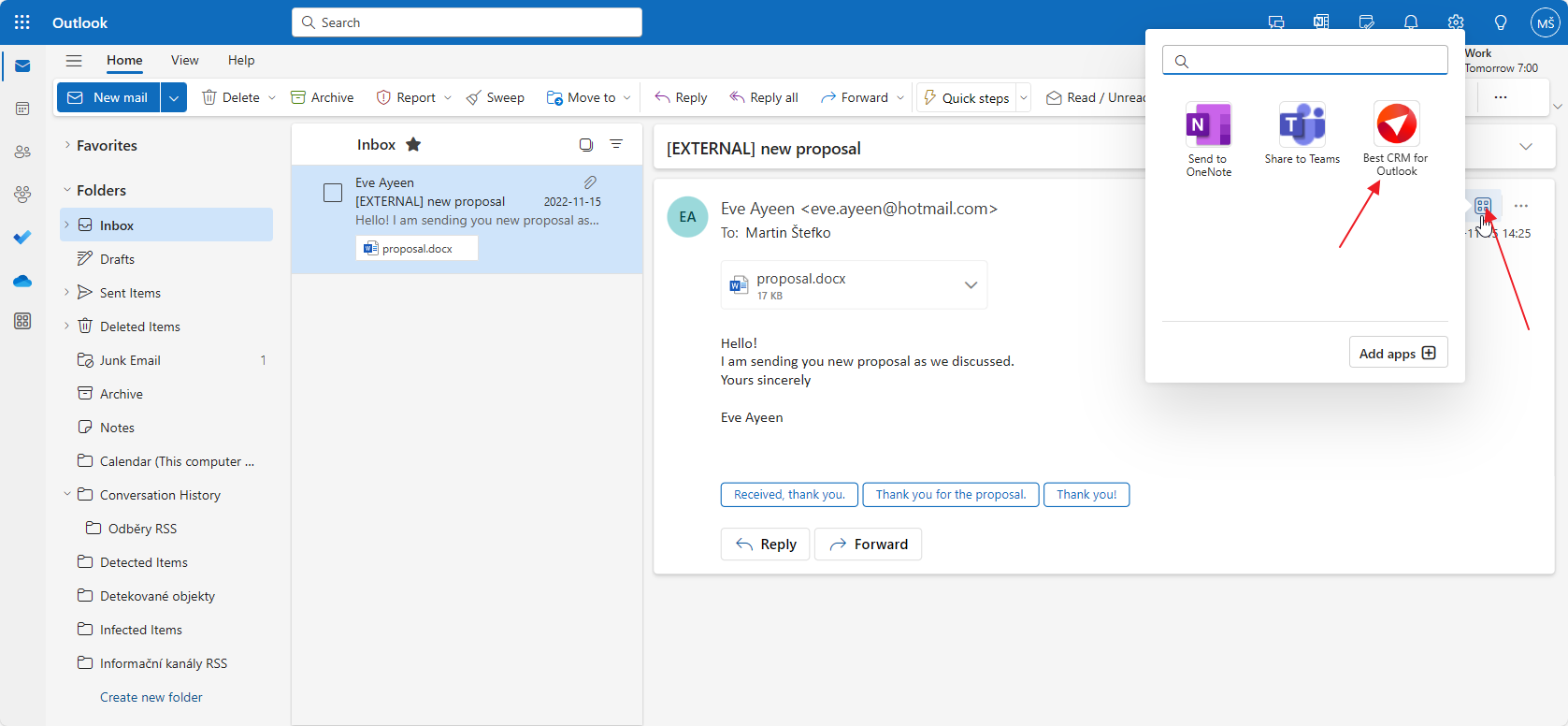
Task: Open Deleted Items folder
Action: pyautogui.click(x=166, y=327)
